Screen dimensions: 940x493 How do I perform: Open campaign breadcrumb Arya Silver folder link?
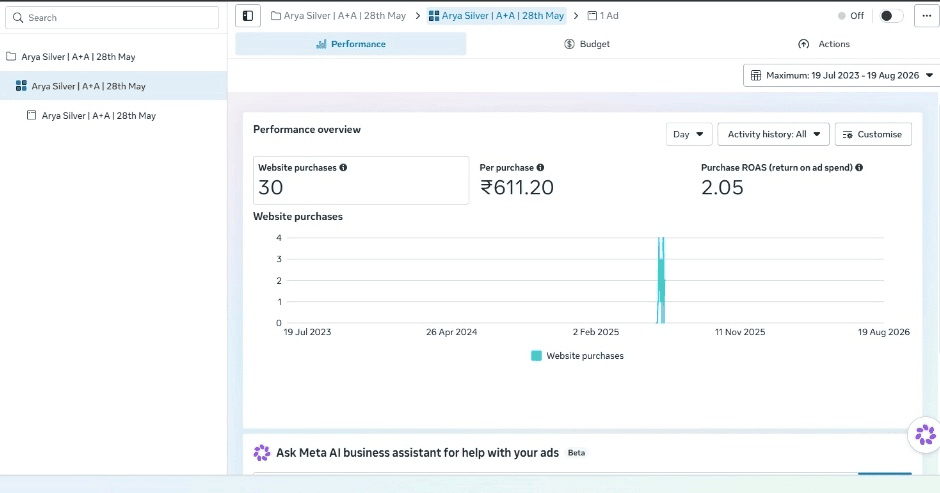(338, 16)
